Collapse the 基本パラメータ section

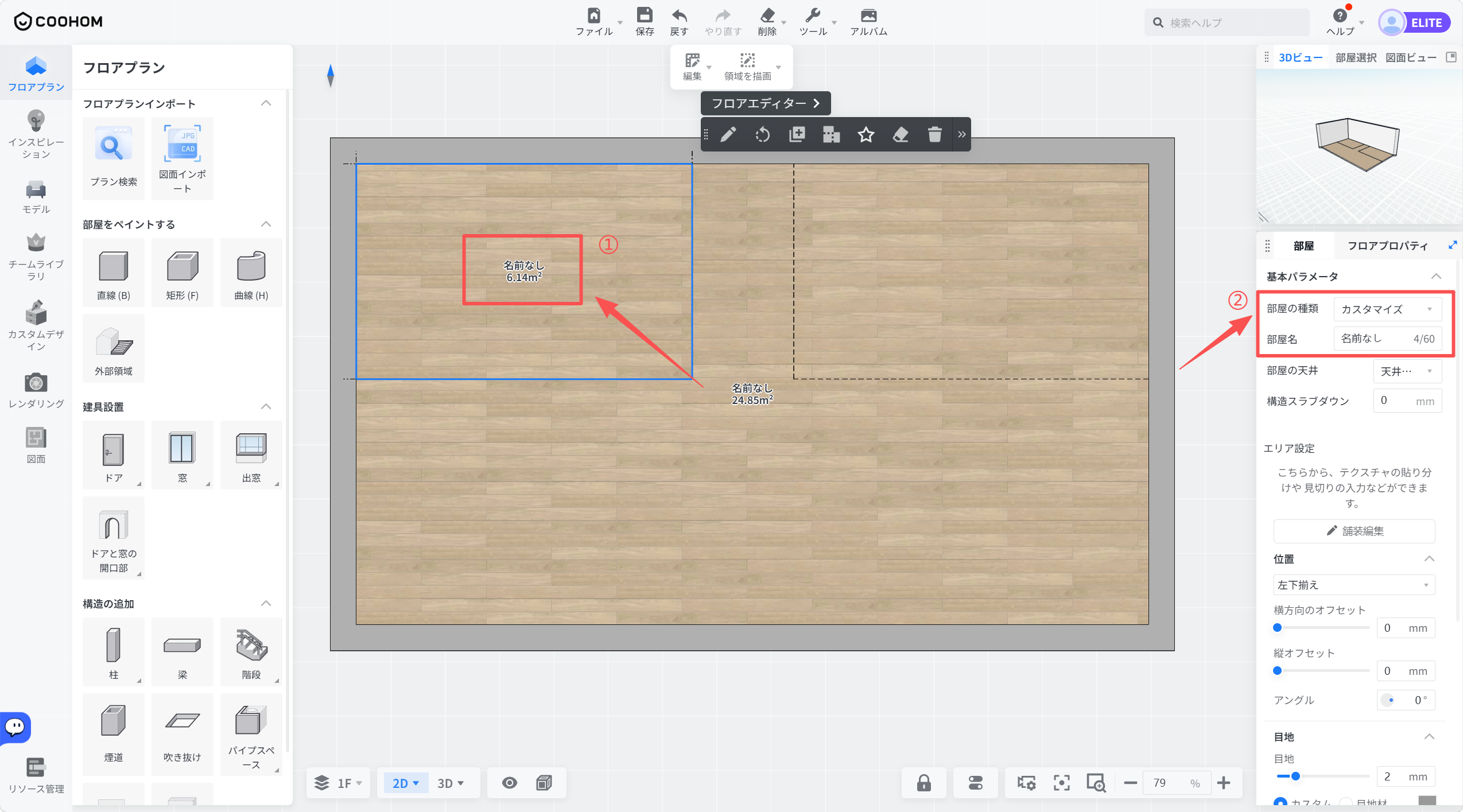(x=1436, y=277)
